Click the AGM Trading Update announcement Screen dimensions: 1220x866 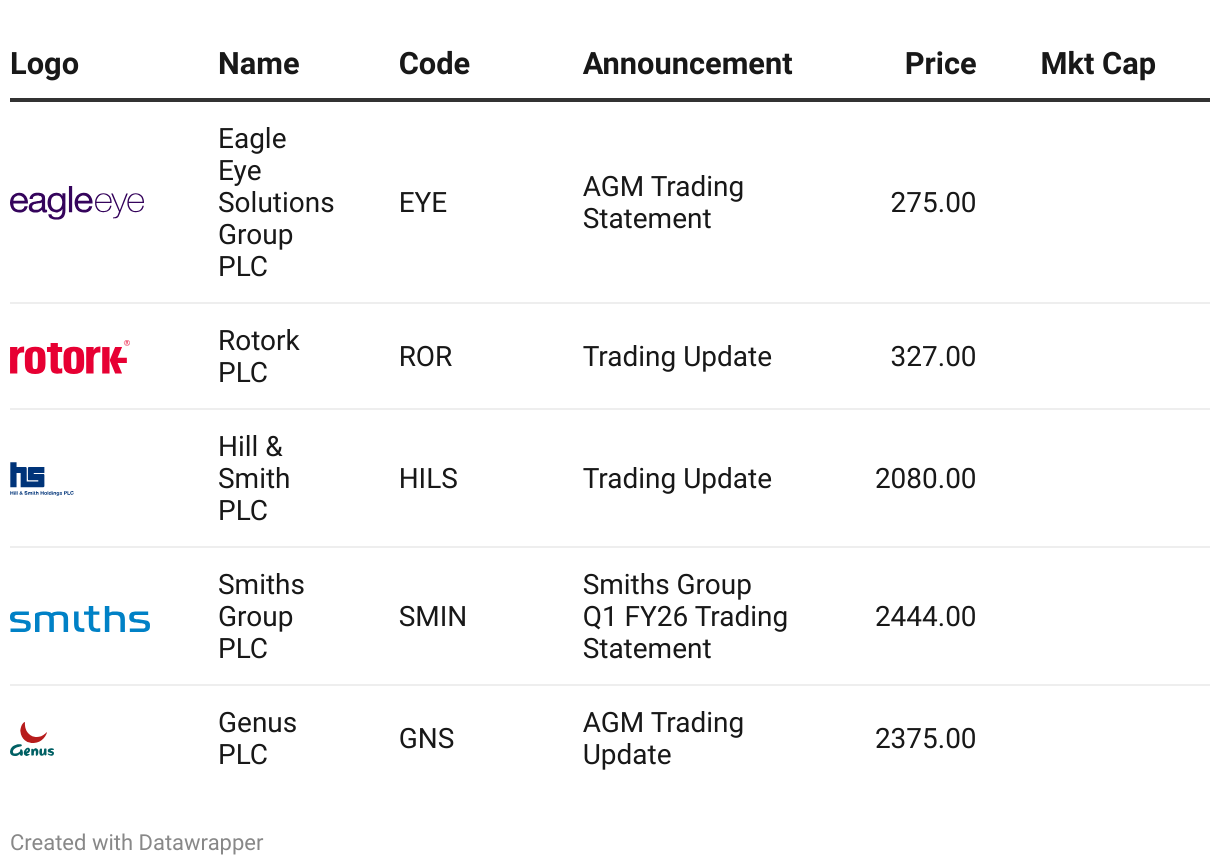click(x=663, y=739)
